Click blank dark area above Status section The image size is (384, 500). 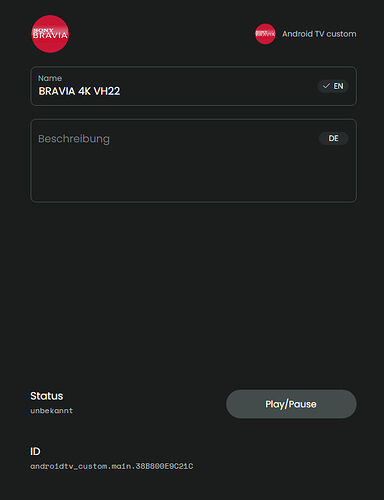[x=192, y=293]
